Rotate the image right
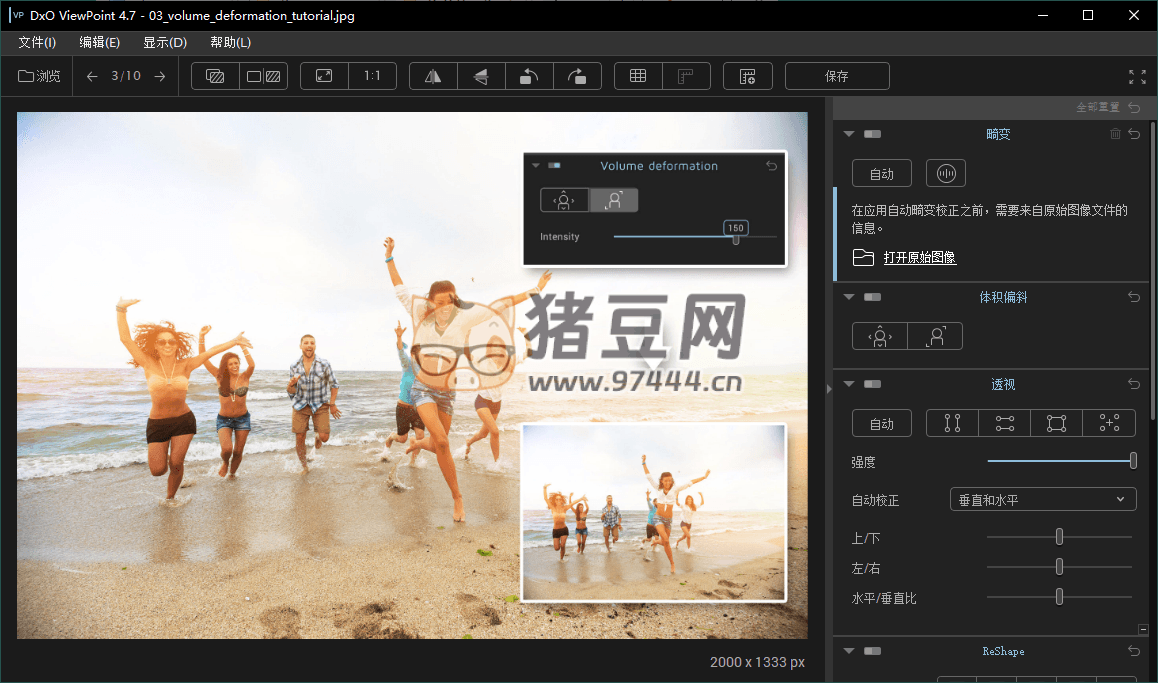This screenshot has width=1158, height=683. 577,77
